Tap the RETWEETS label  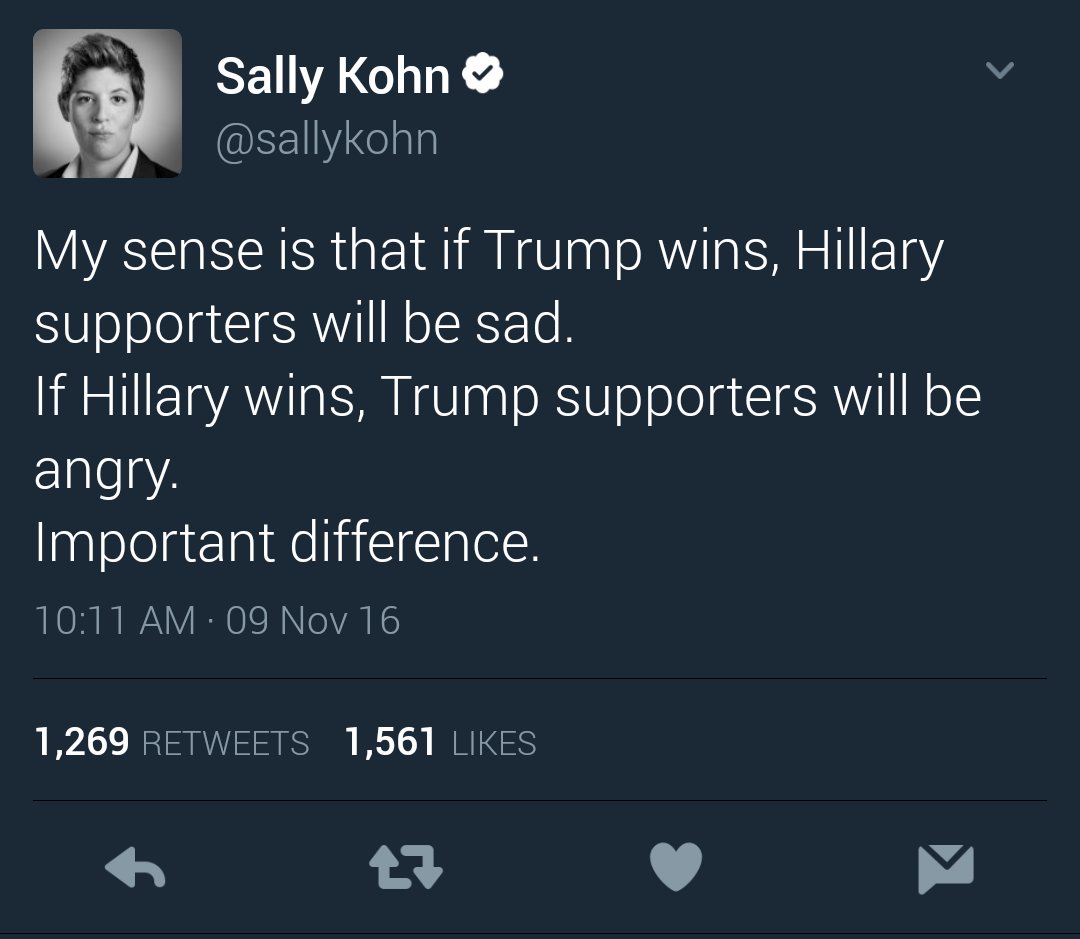pyautogui.click(x=226, y=743)
